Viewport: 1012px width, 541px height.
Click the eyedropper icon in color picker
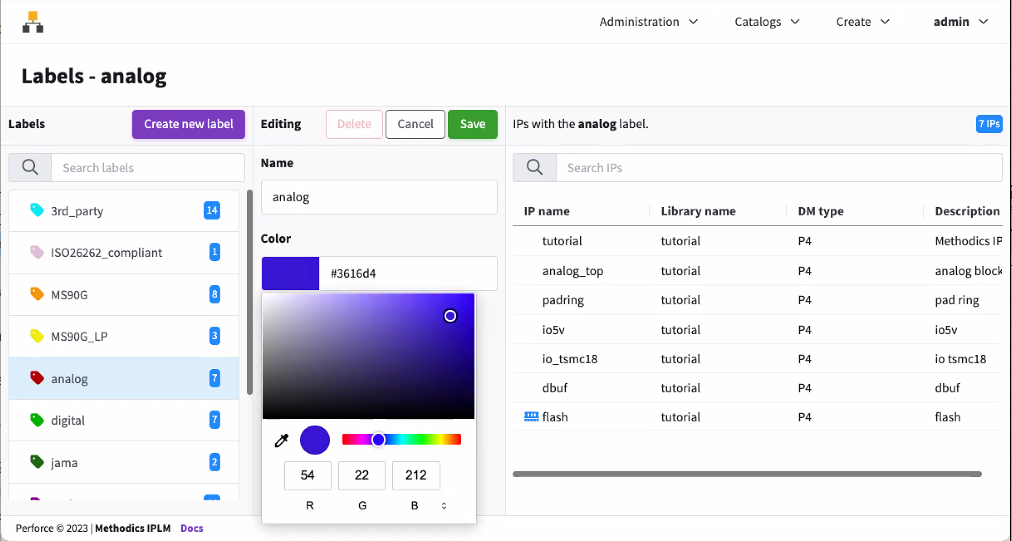281,440
